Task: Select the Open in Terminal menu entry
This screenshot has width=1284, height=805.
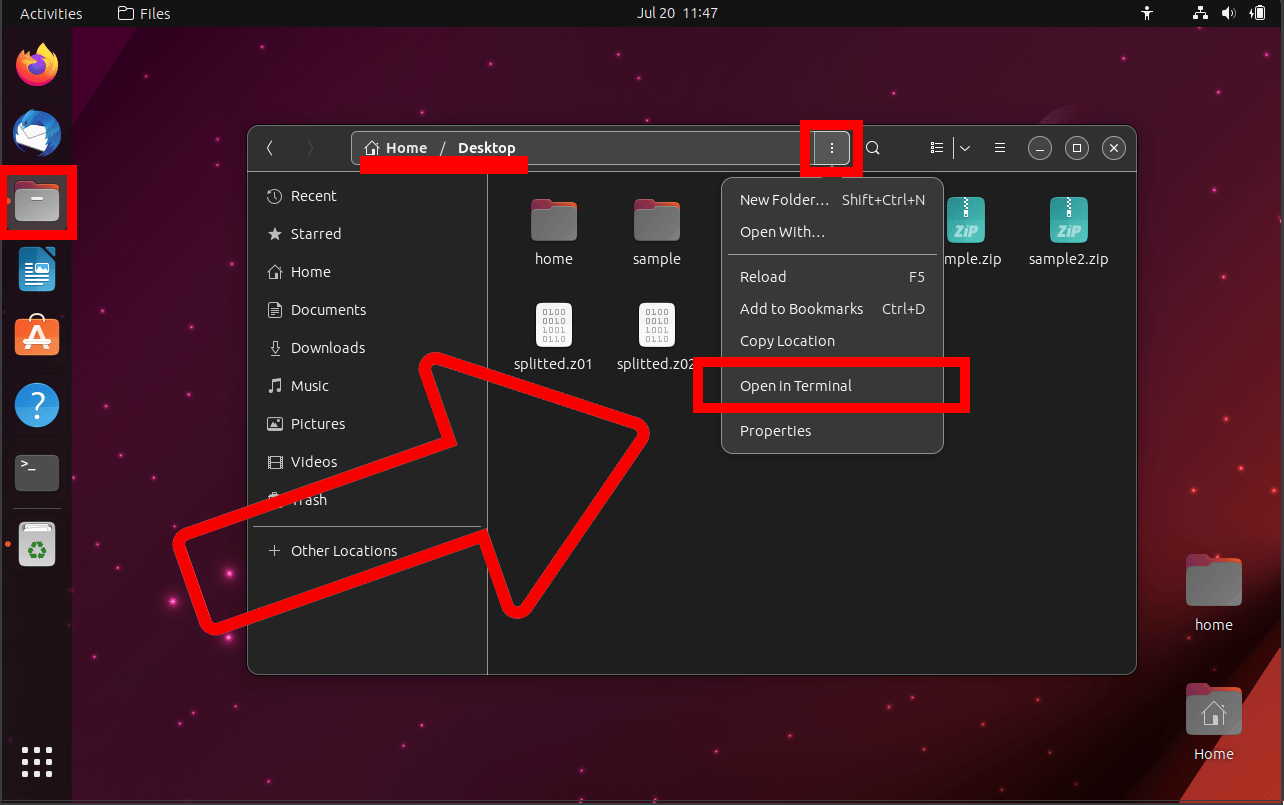Action: click(x=795, y=385)
